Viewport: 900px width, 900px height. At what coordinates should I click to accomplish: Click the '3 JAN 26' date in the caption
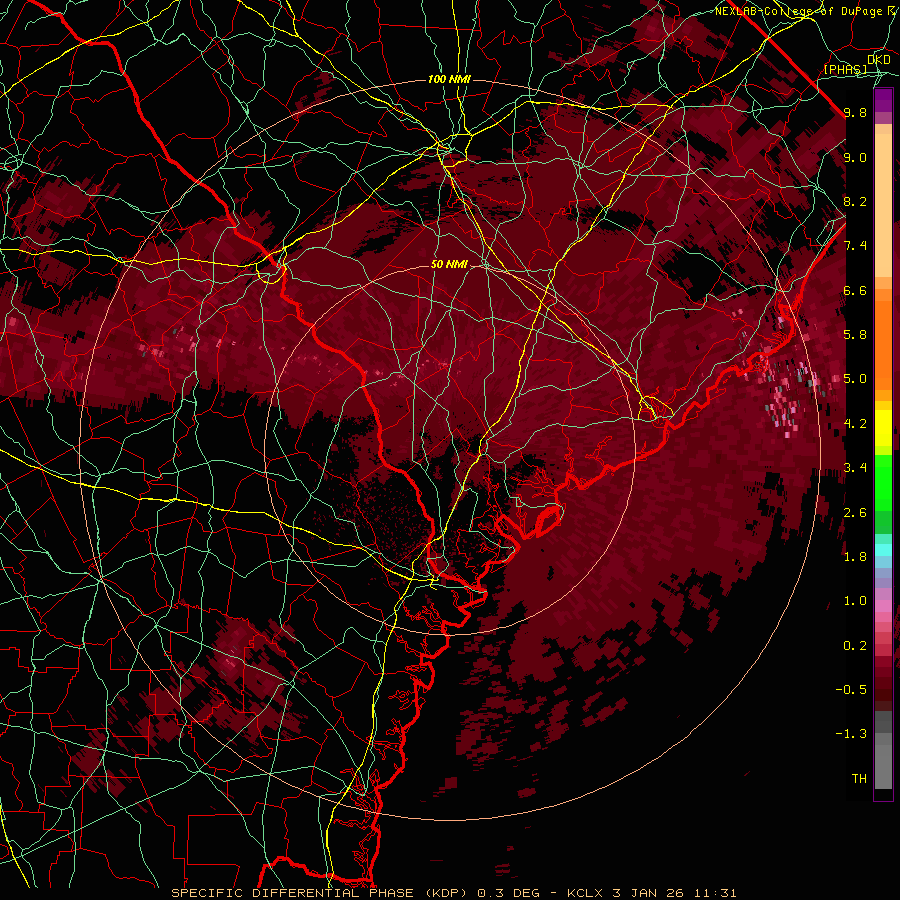[646, 893]
